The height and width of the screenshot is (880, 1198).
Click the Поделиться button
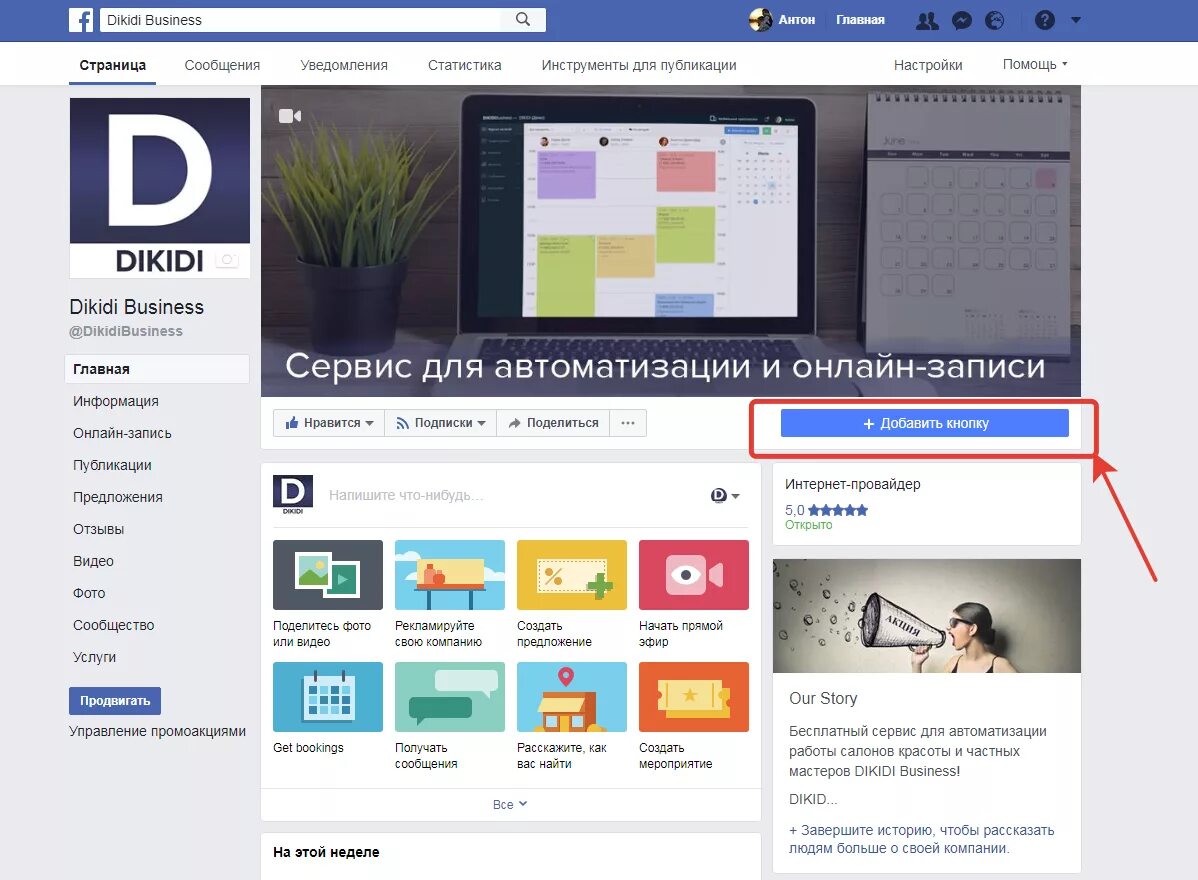(553, 423)
